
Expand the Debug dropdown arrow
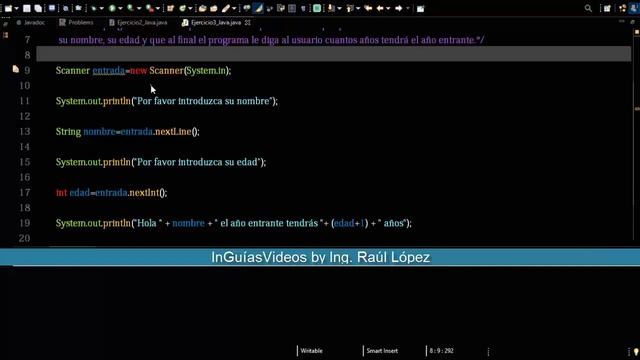click(x=102, y=9)
